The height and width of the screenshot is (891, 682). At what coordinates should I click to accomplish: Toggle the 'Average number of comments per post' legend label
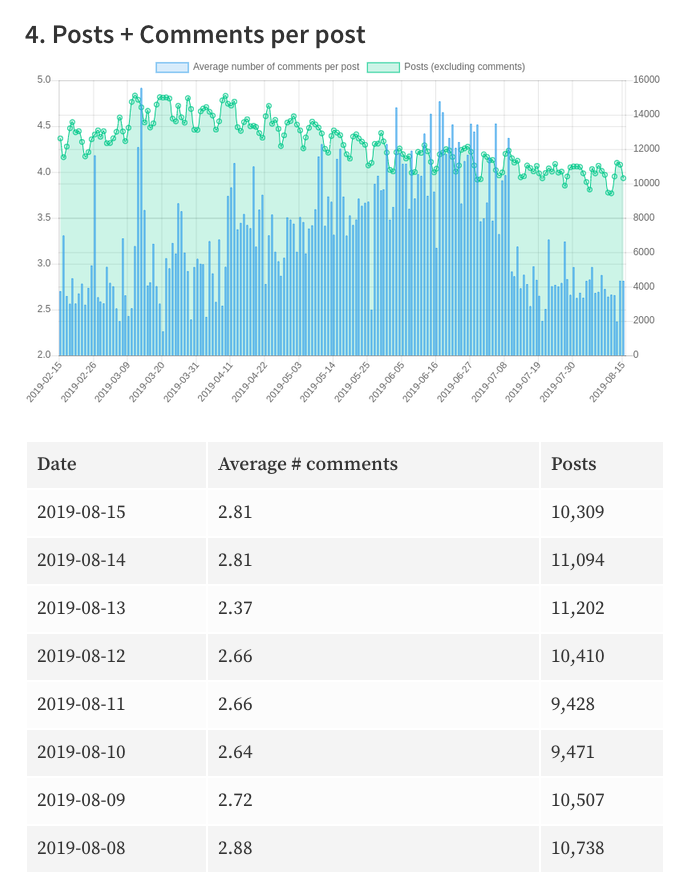pyautogui.click(x=275, y=67)
